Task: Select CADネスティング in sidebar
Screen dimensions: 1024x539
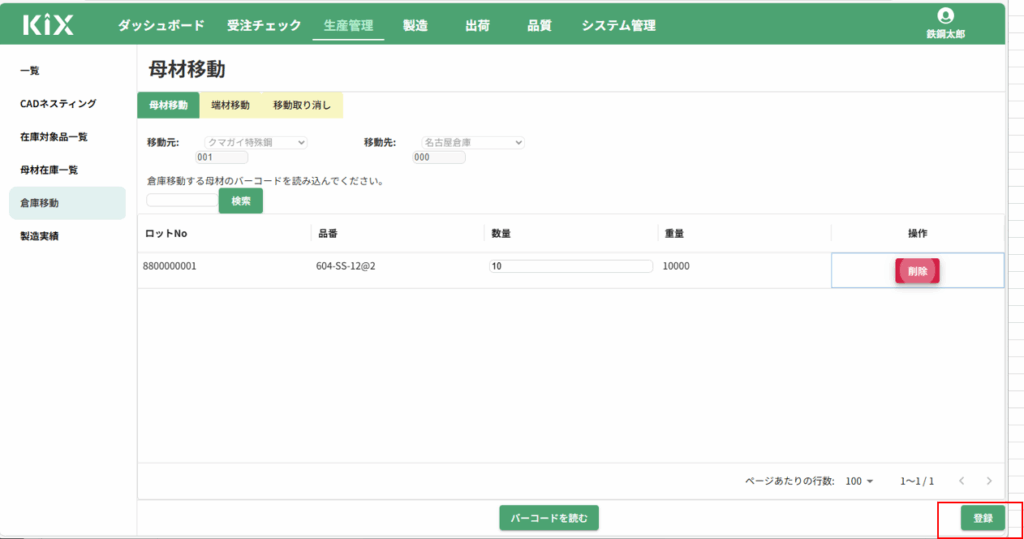Action: [58, 104]
